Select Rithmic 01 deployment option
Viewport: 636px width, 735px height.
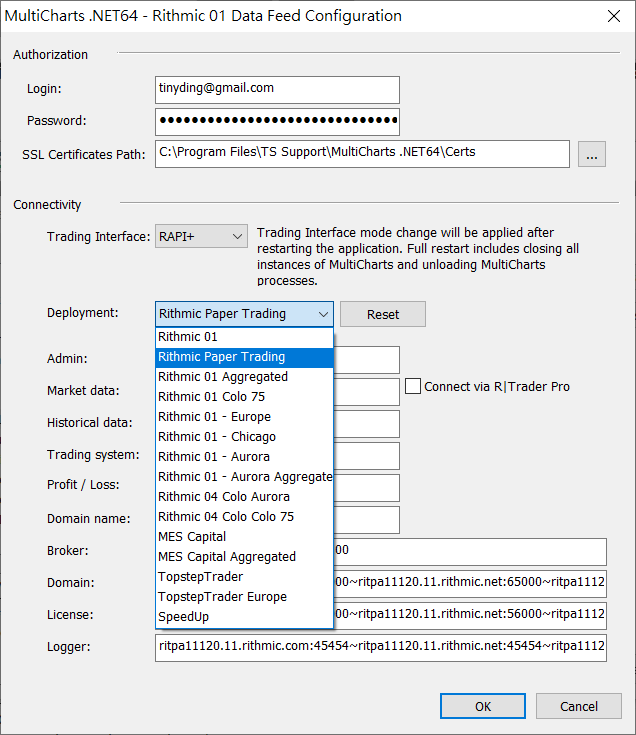pos(244,337)
